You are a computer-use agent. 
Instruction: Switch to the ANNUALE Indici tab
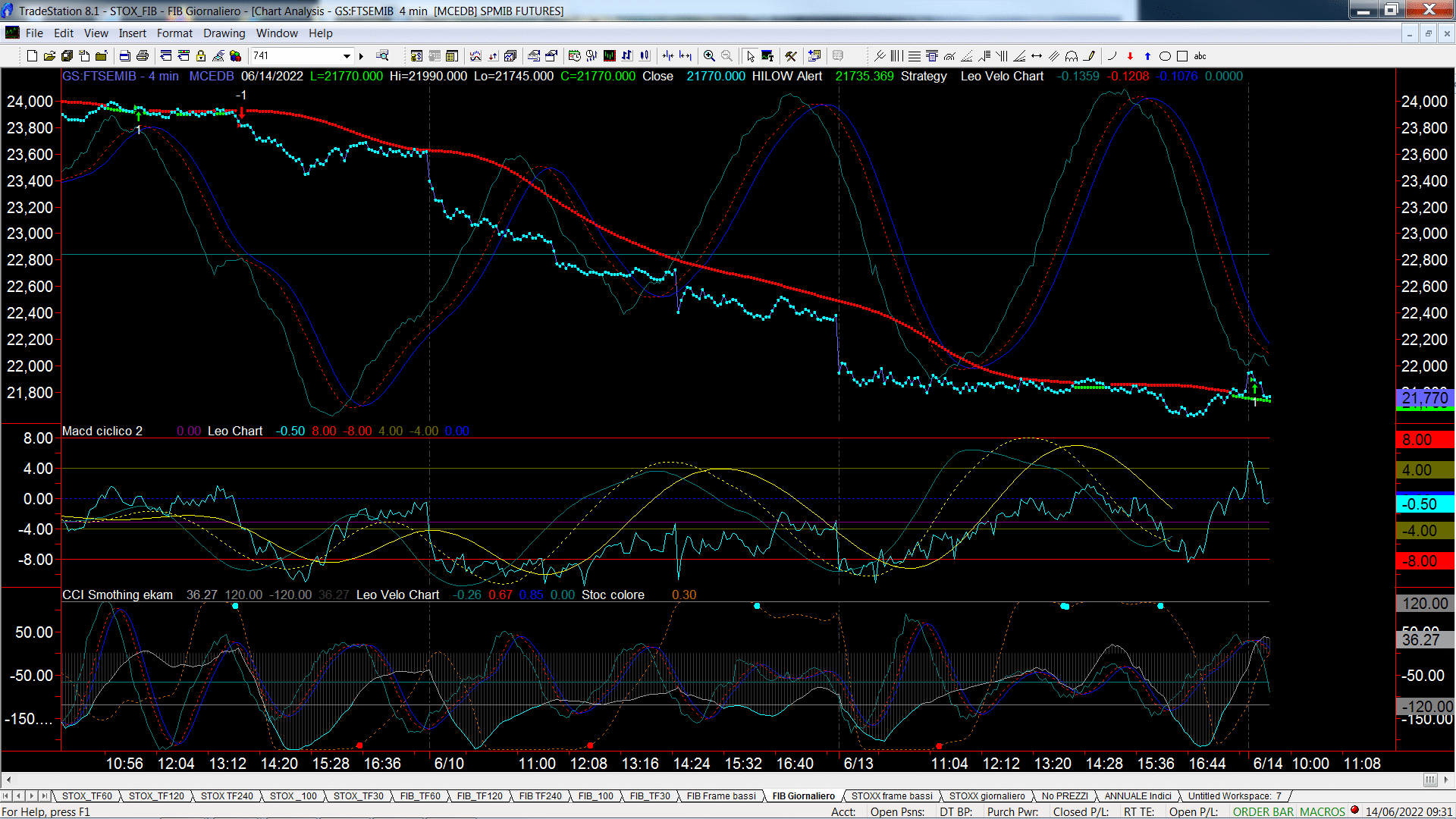[x=1137, y=795]
